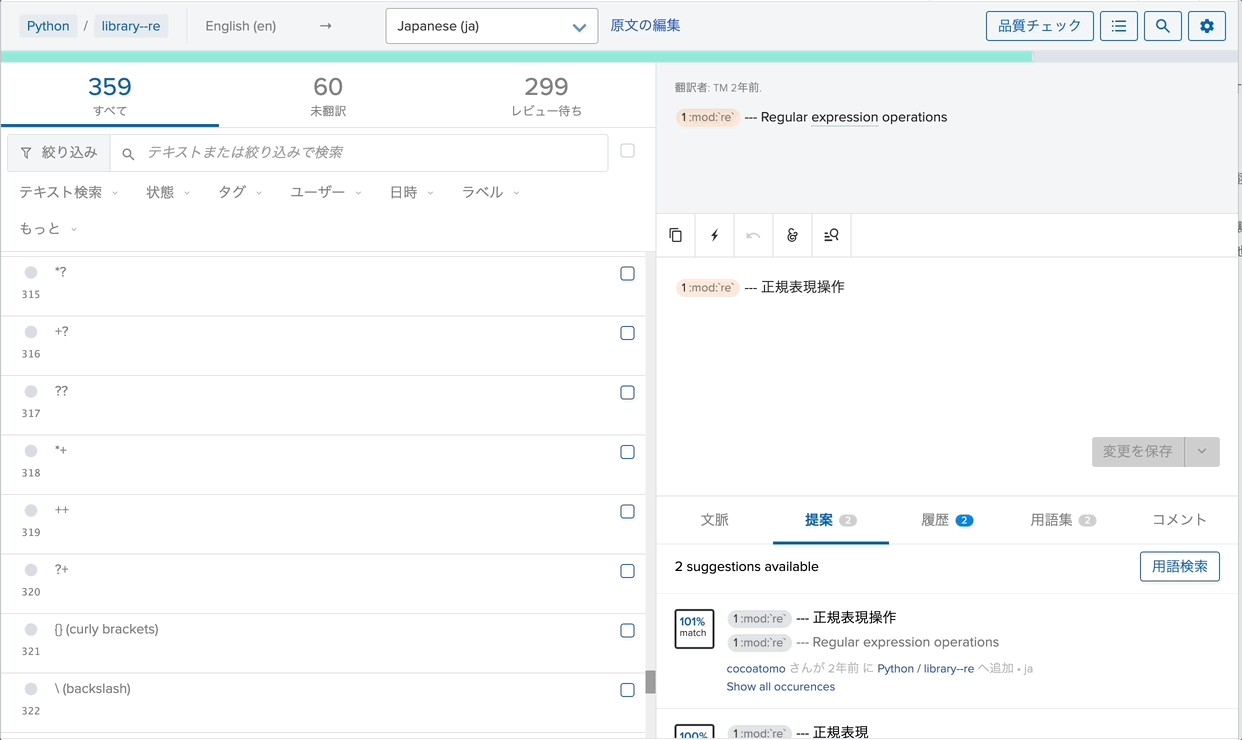Check the box for string 315
Image resolution: width=1242 pixels, height=740 pixels.
627,274
